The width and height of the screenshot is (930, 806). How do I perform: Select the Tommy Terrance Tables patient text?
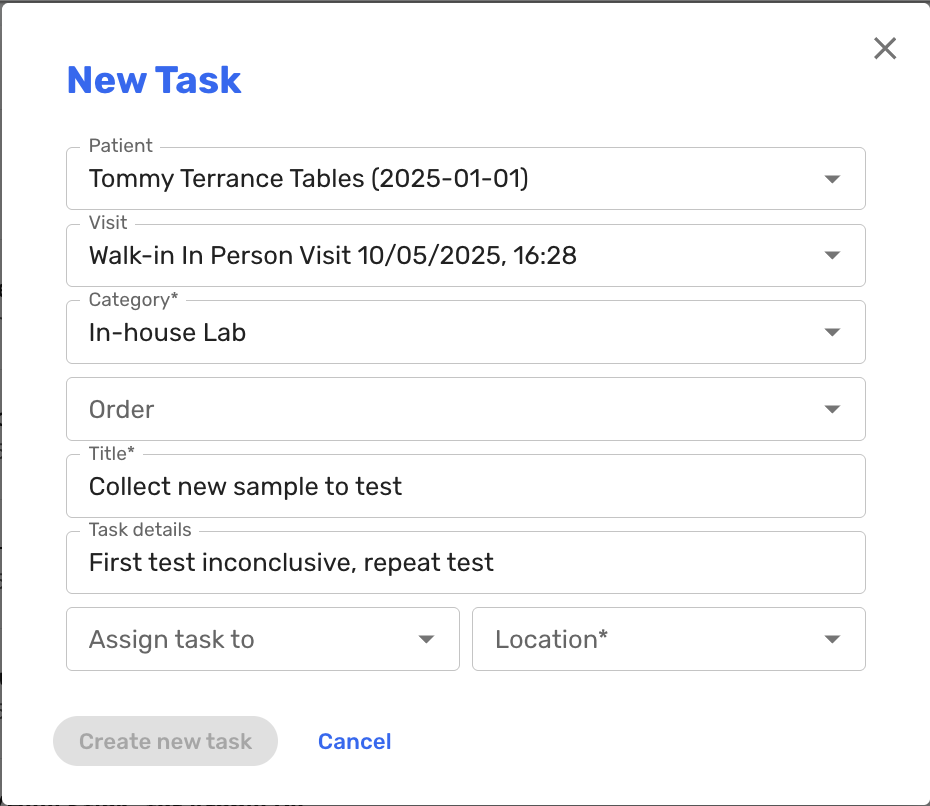308,179
